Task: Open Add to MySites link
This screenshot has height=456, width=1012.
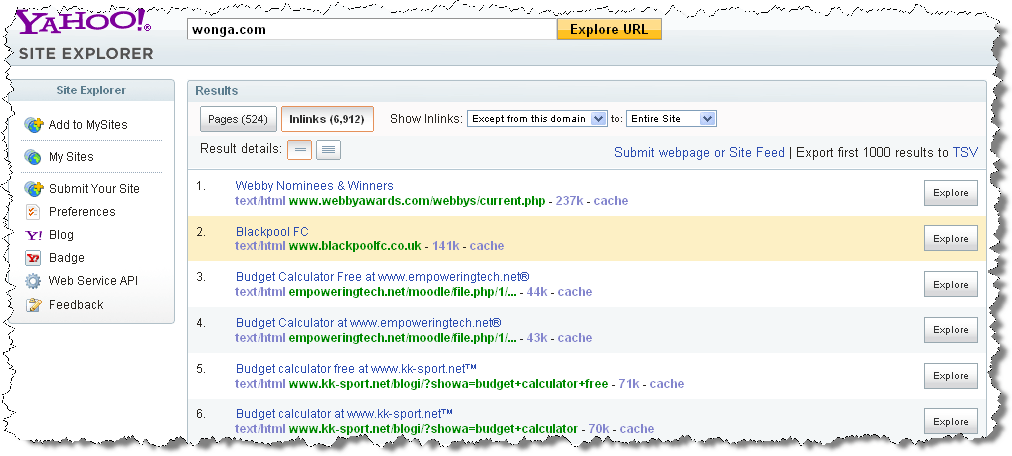Action: (88, 125)
